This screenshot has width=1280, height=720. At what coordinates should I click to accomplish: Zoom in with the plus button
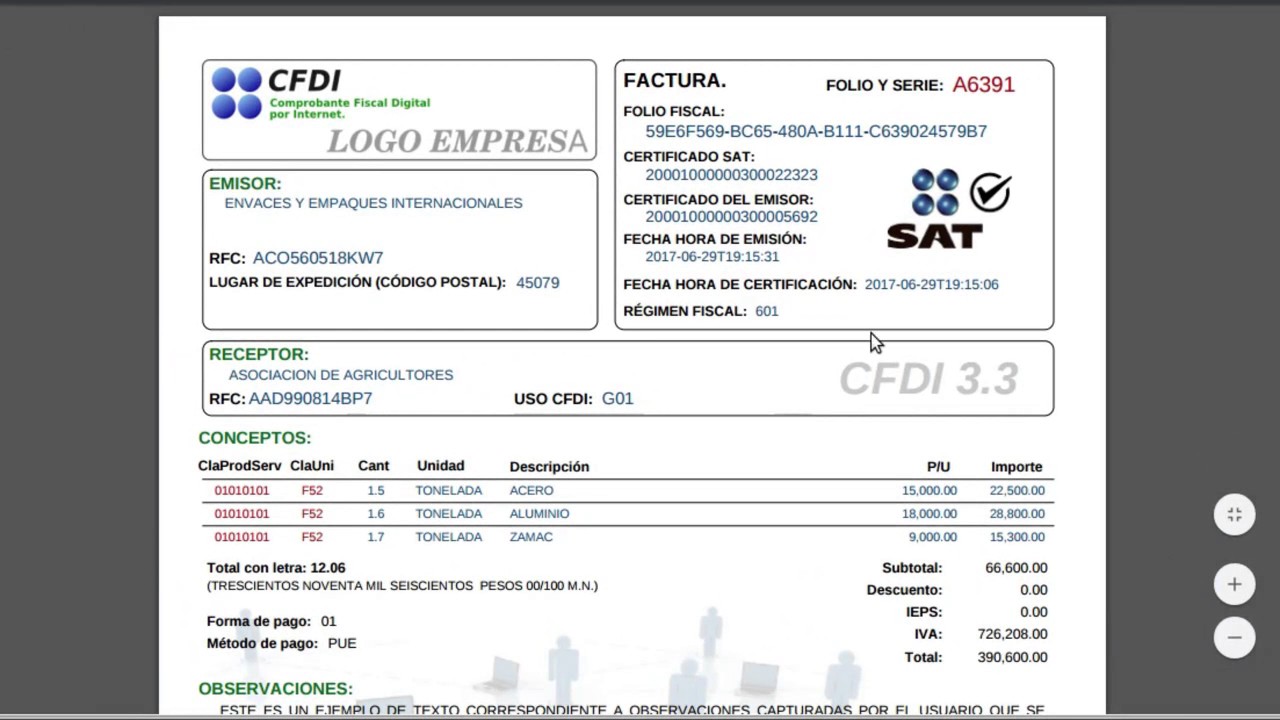click(1234, 584)
